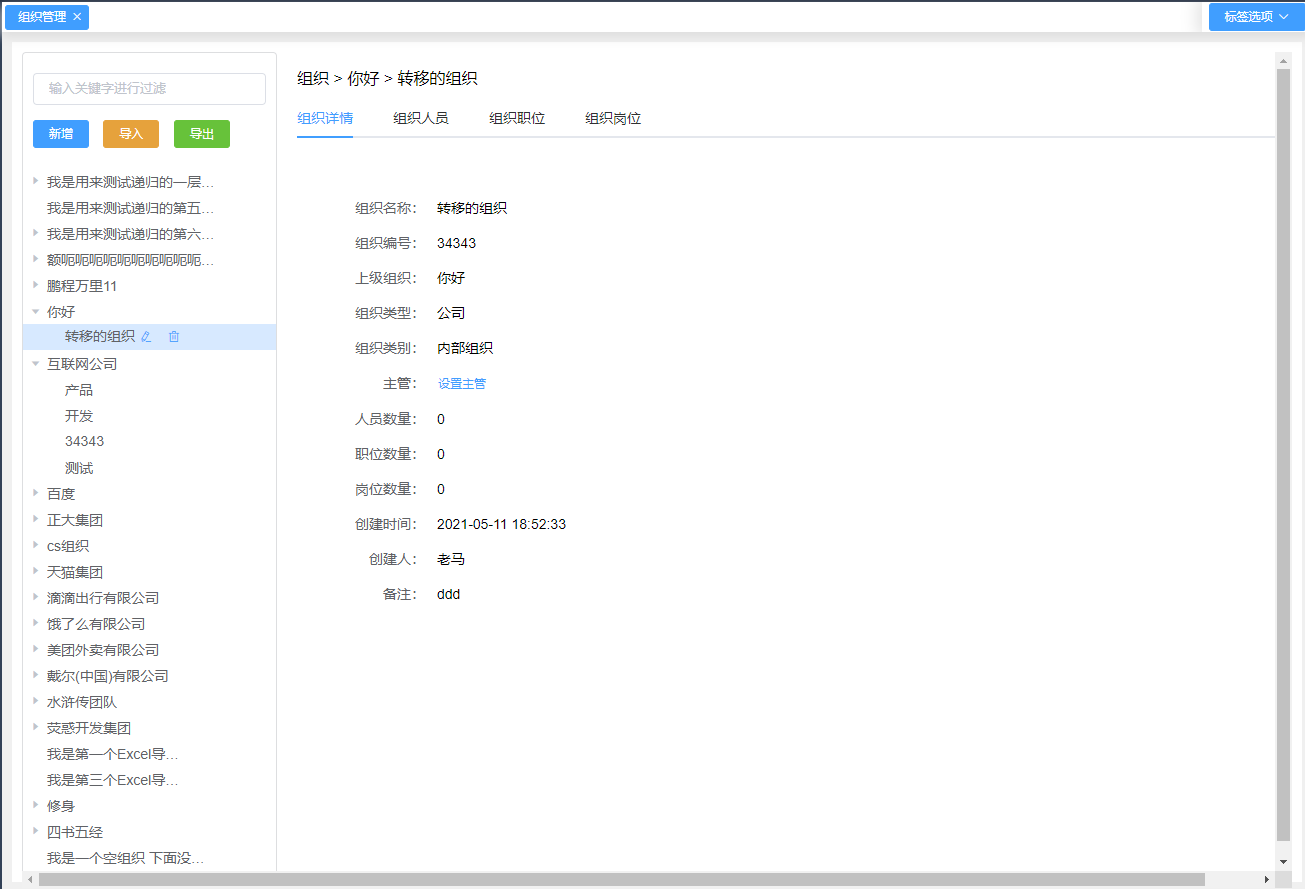The image size is (1305, 889).
Task: Expand the 百度 tree node
Action: [x=36, y=493]
